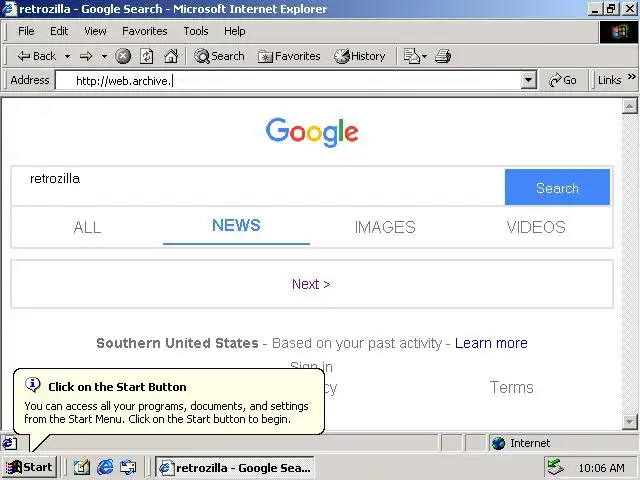Open the Favorites toolbar pane

coord(289,56)
